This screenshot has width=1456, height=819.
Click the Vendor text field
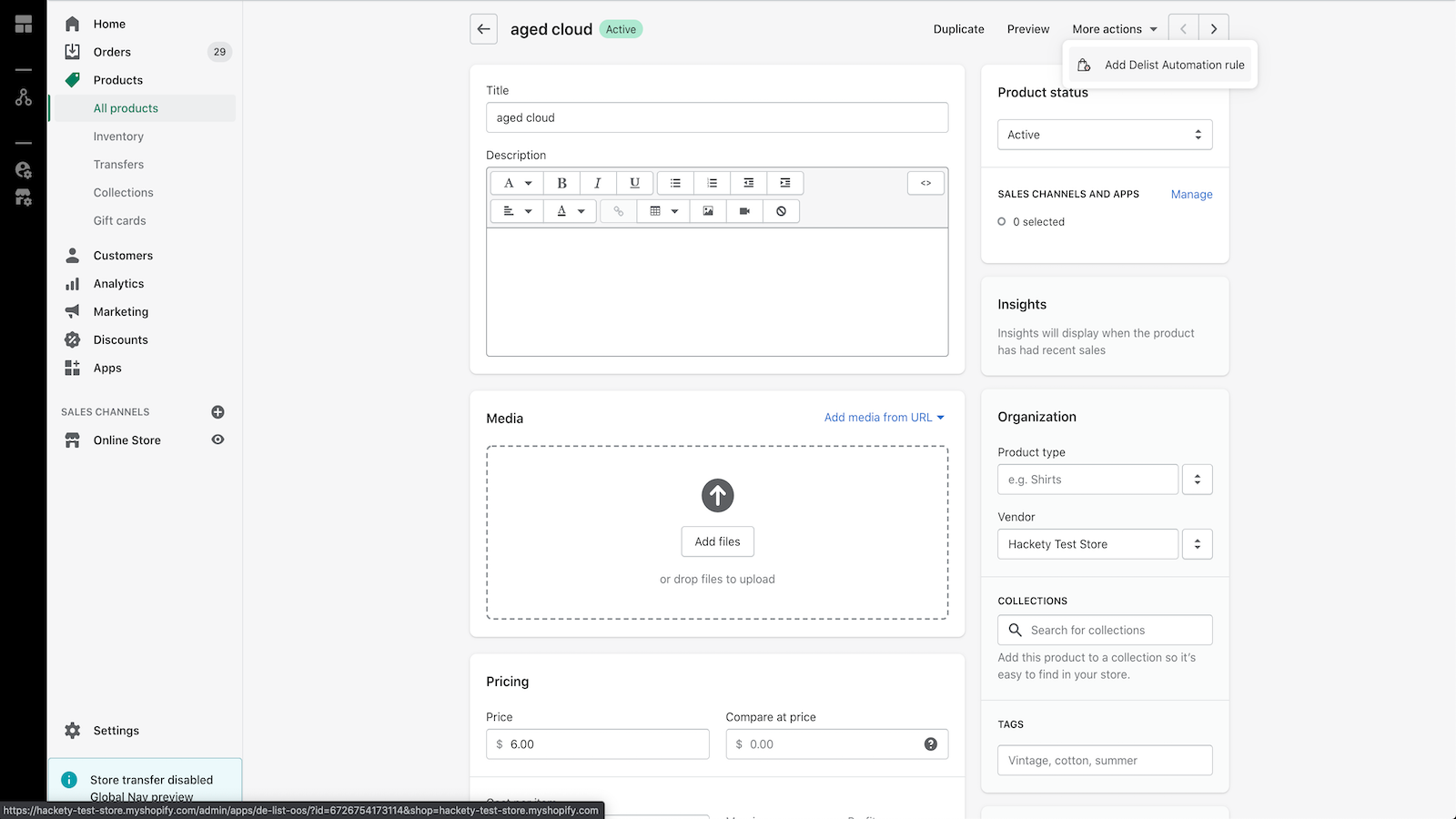[1087, 544]
